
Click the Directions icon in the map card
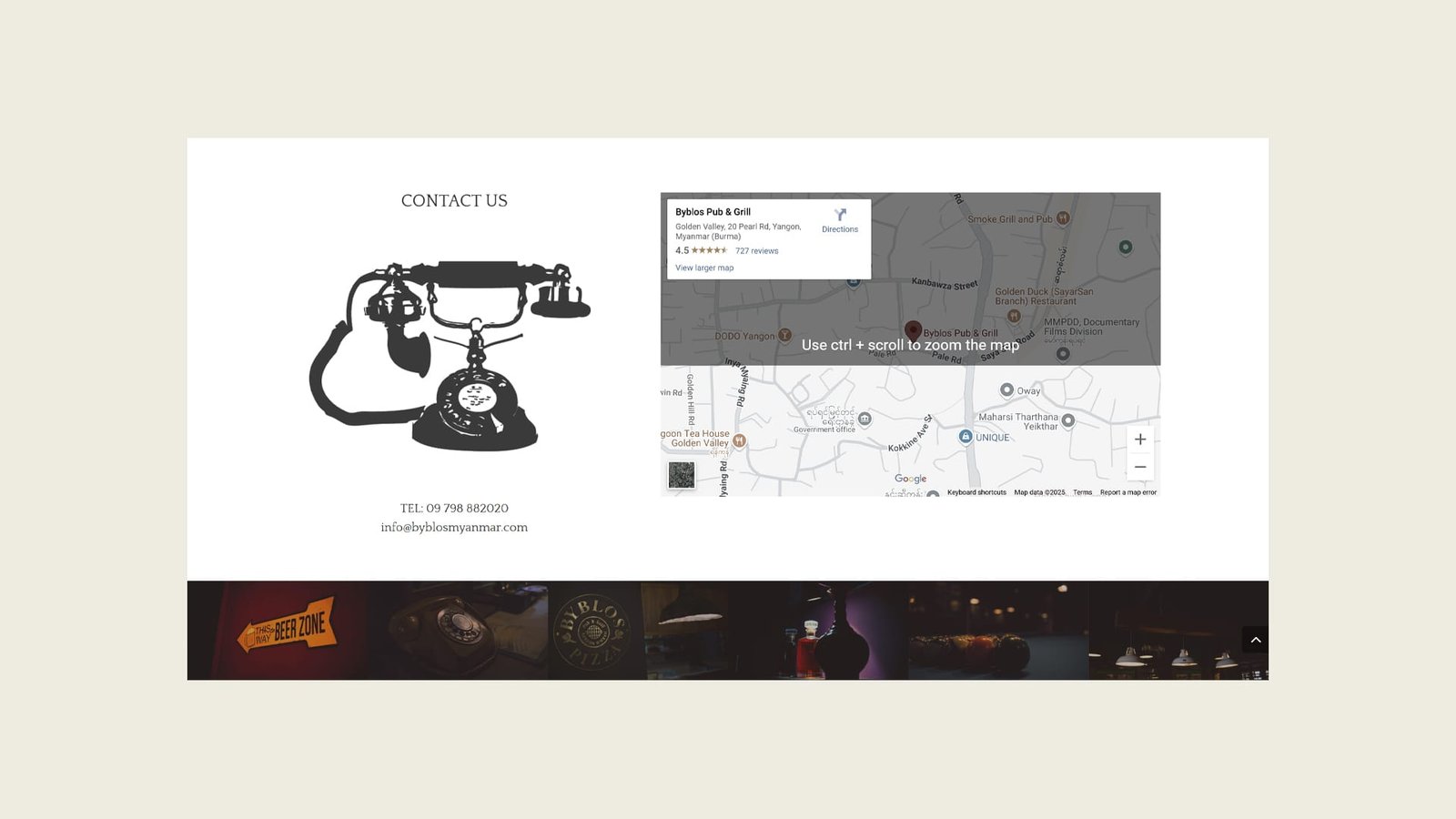(x=839, y=216)
